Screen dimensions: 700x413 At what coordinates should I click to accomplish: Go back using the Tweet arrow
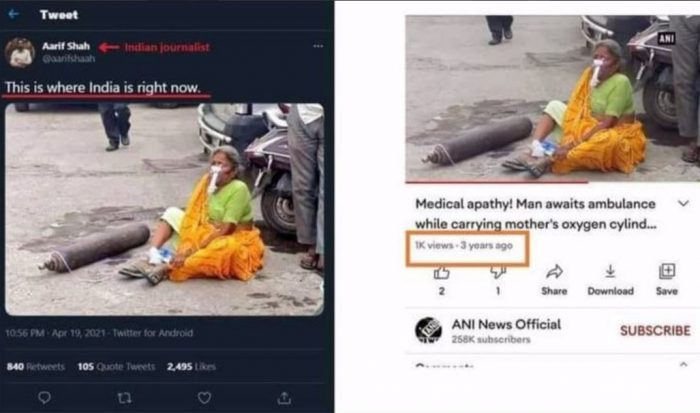(13, 14)
